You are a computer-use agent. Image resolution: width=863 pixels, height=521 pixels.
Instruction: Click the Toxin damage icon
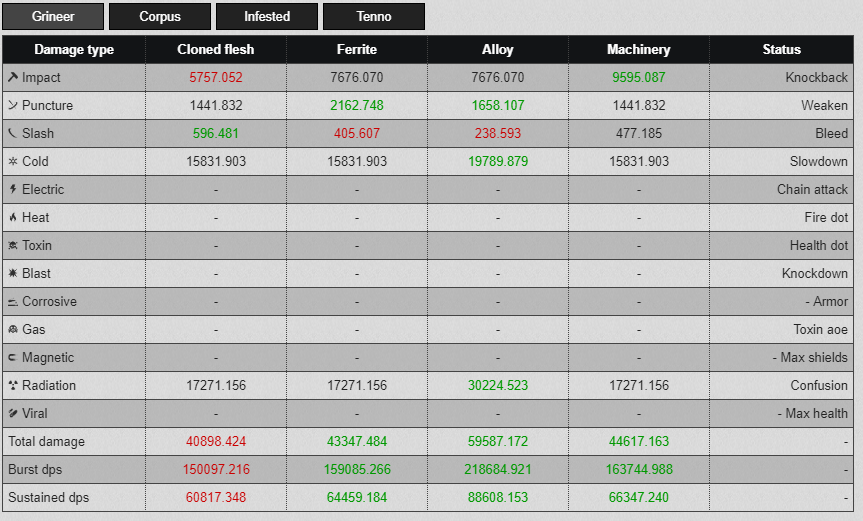coord(12,245)
